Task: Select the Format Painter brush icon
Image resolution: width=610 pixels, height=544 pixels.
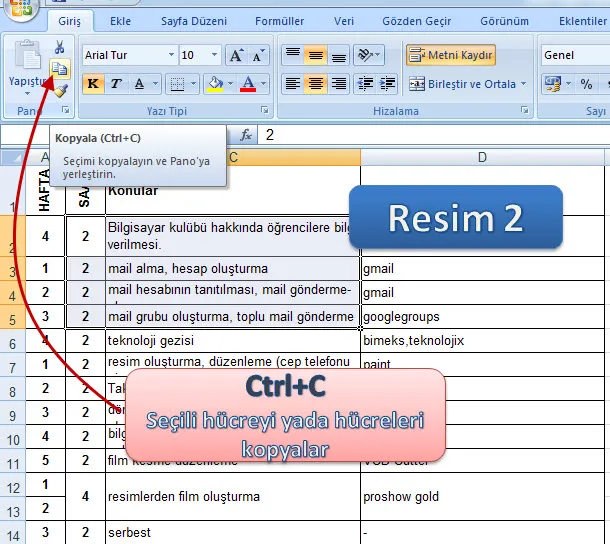Action: point(60,90)
